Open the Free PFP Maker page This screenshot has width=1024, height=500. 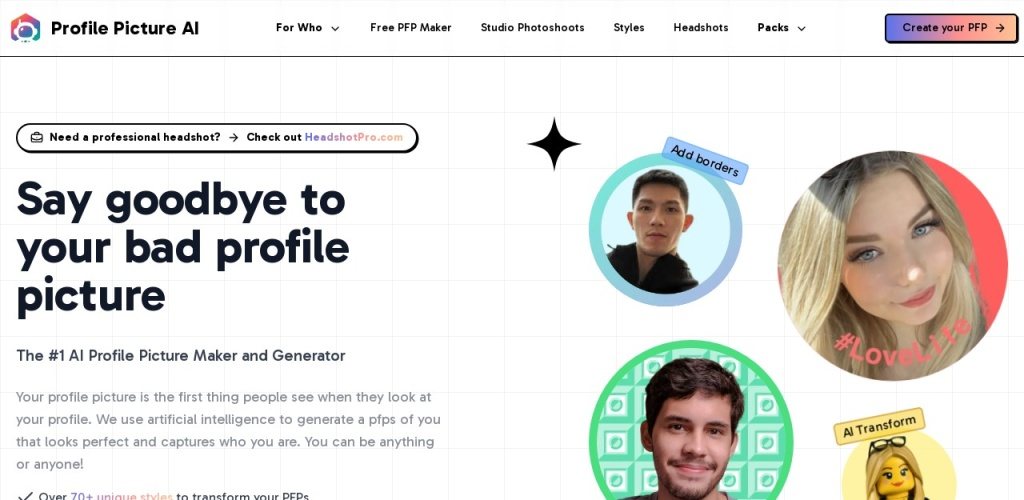pos(411,28)
